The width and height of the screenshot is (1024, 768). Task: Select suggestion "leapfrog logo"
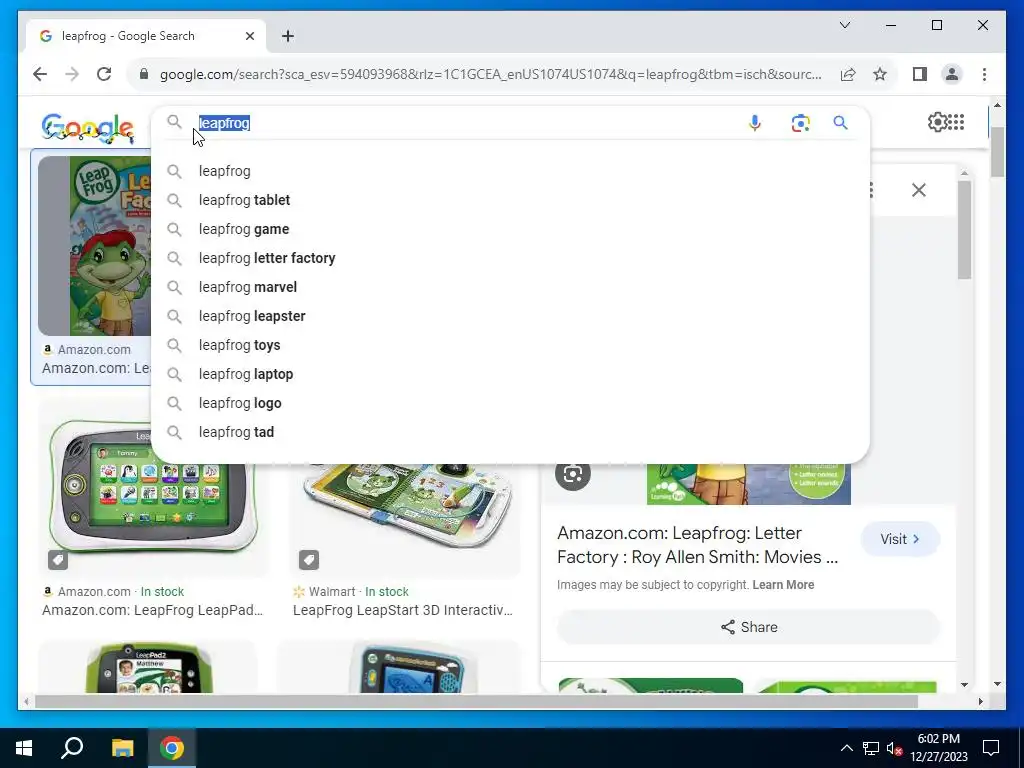click(x=510, y=403)
